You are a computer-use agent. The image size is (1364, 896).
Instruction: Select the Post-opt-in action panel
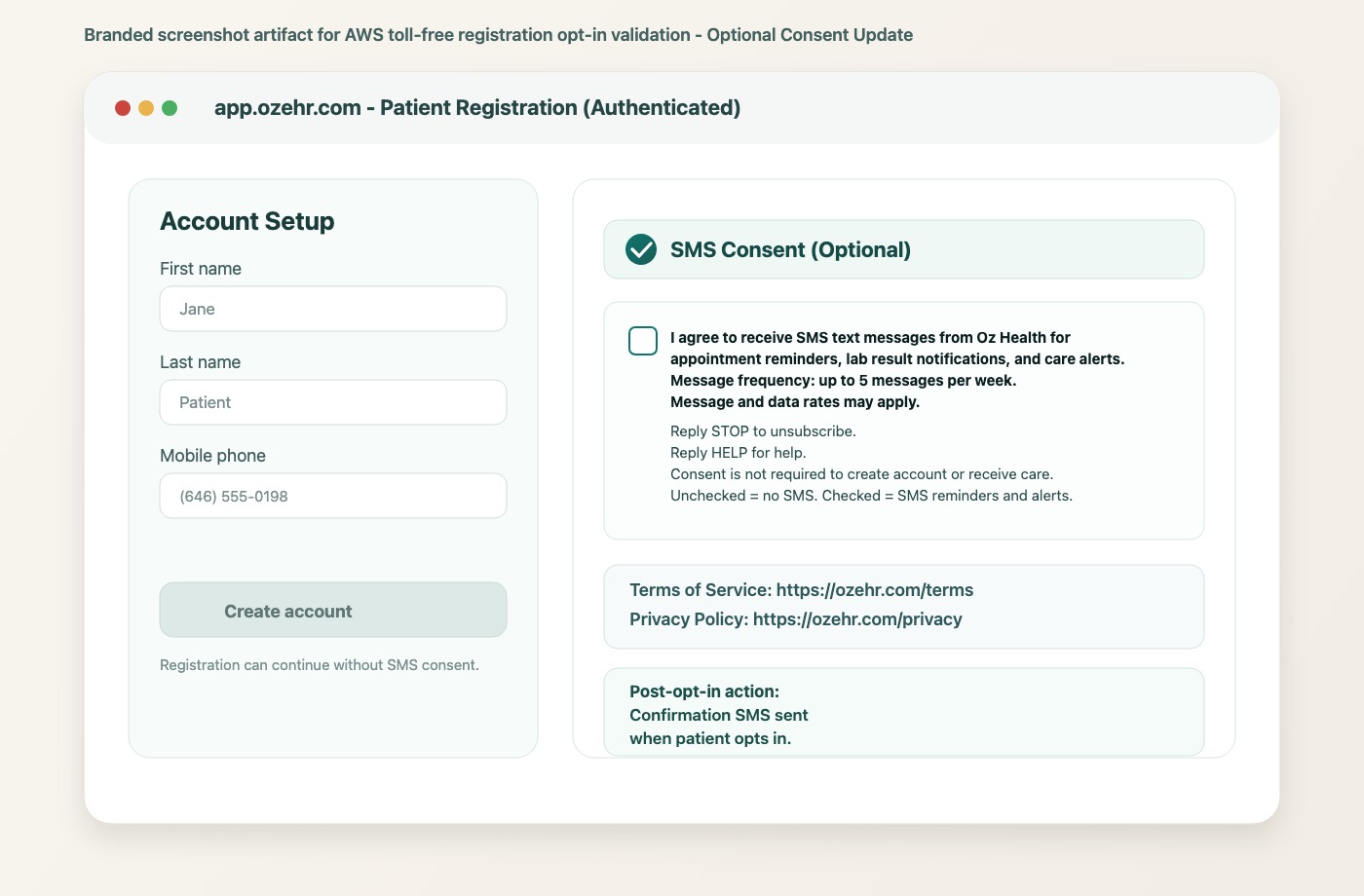(903, 714)
